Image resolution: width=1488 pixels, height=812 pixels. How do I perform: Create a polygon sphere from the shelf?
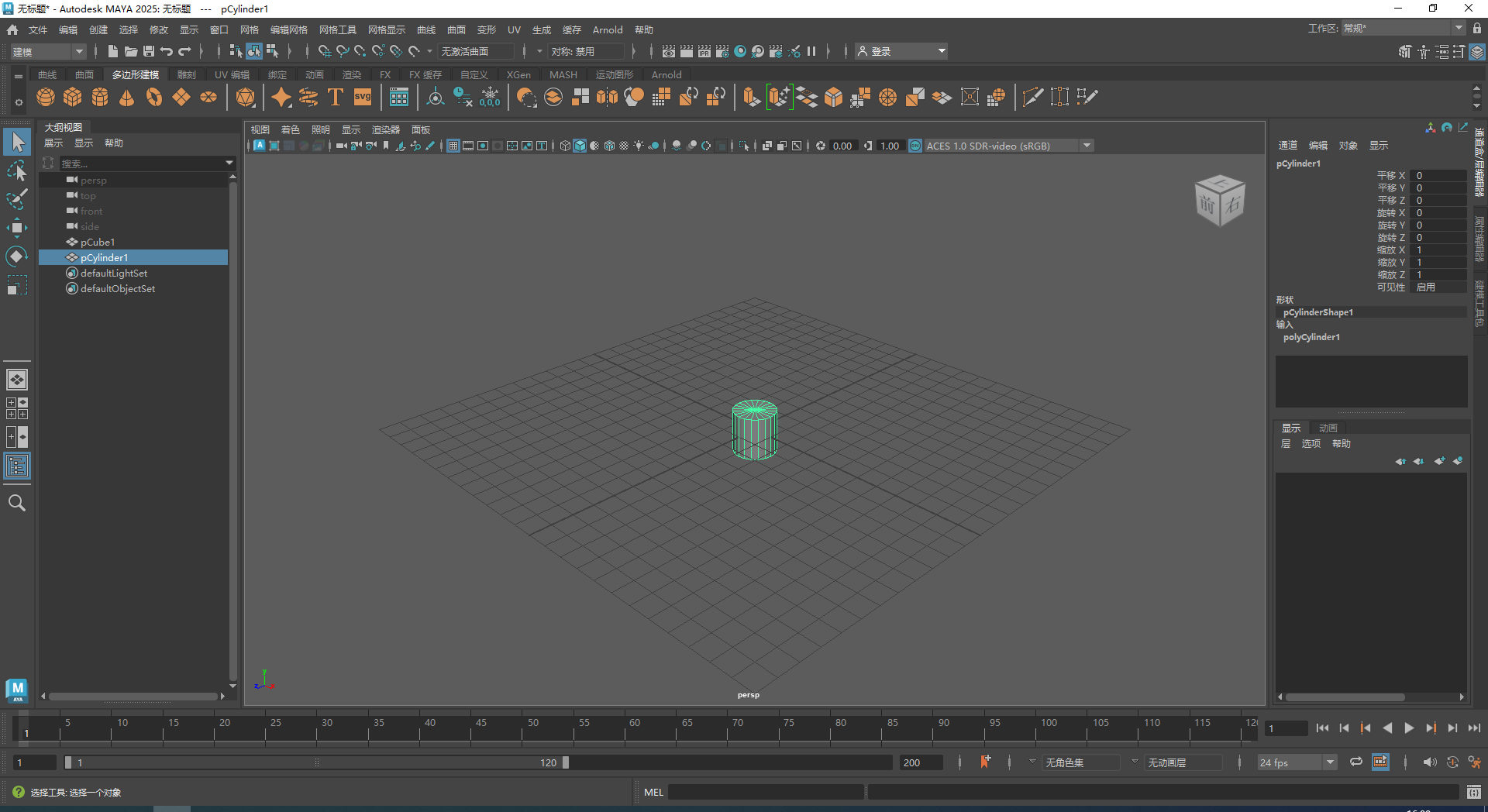click(45, 97)
